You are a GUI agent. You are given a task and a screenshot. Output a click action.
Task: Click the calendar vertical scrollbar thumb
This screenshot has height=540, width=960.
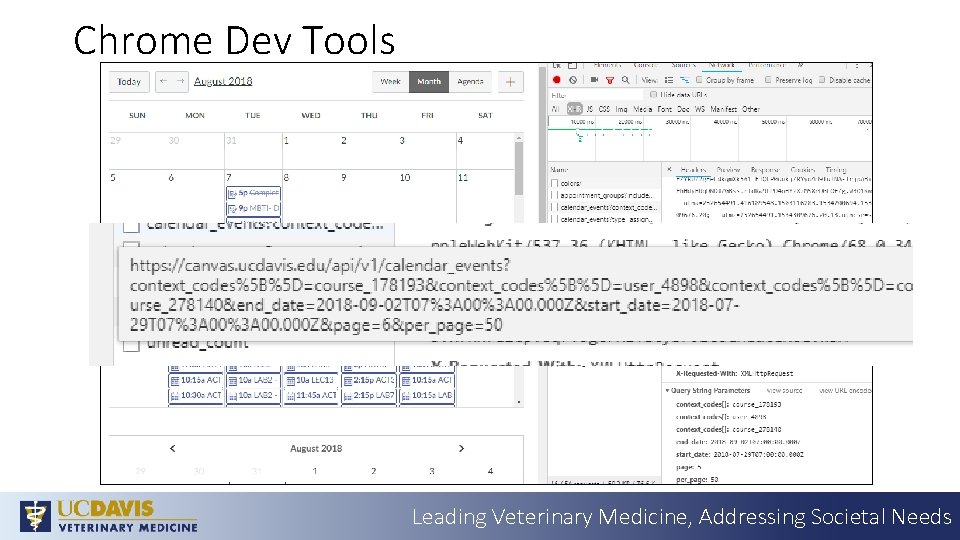point(519,168)
